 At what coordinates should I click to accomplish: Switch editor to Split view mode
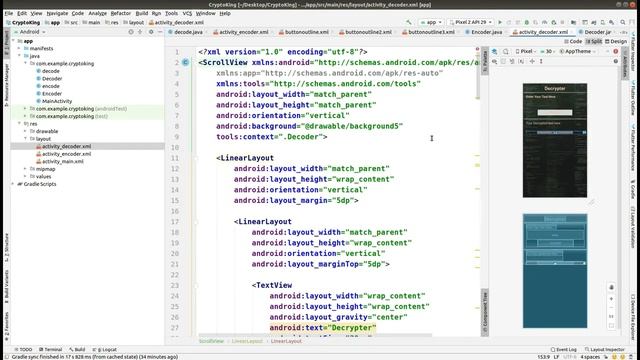coord(594,41)
